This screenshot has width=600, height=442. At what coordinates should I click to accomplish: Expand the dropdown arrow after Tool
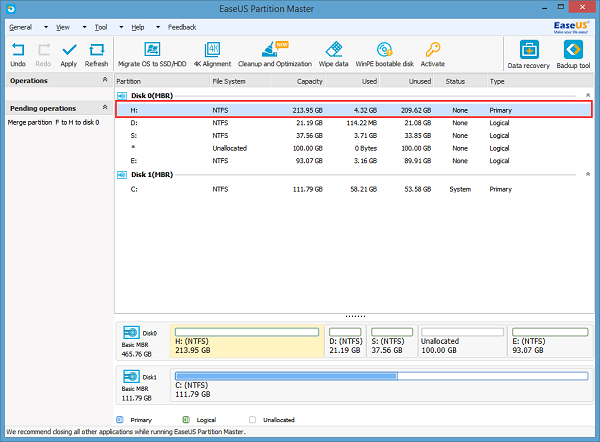point(121,27)
